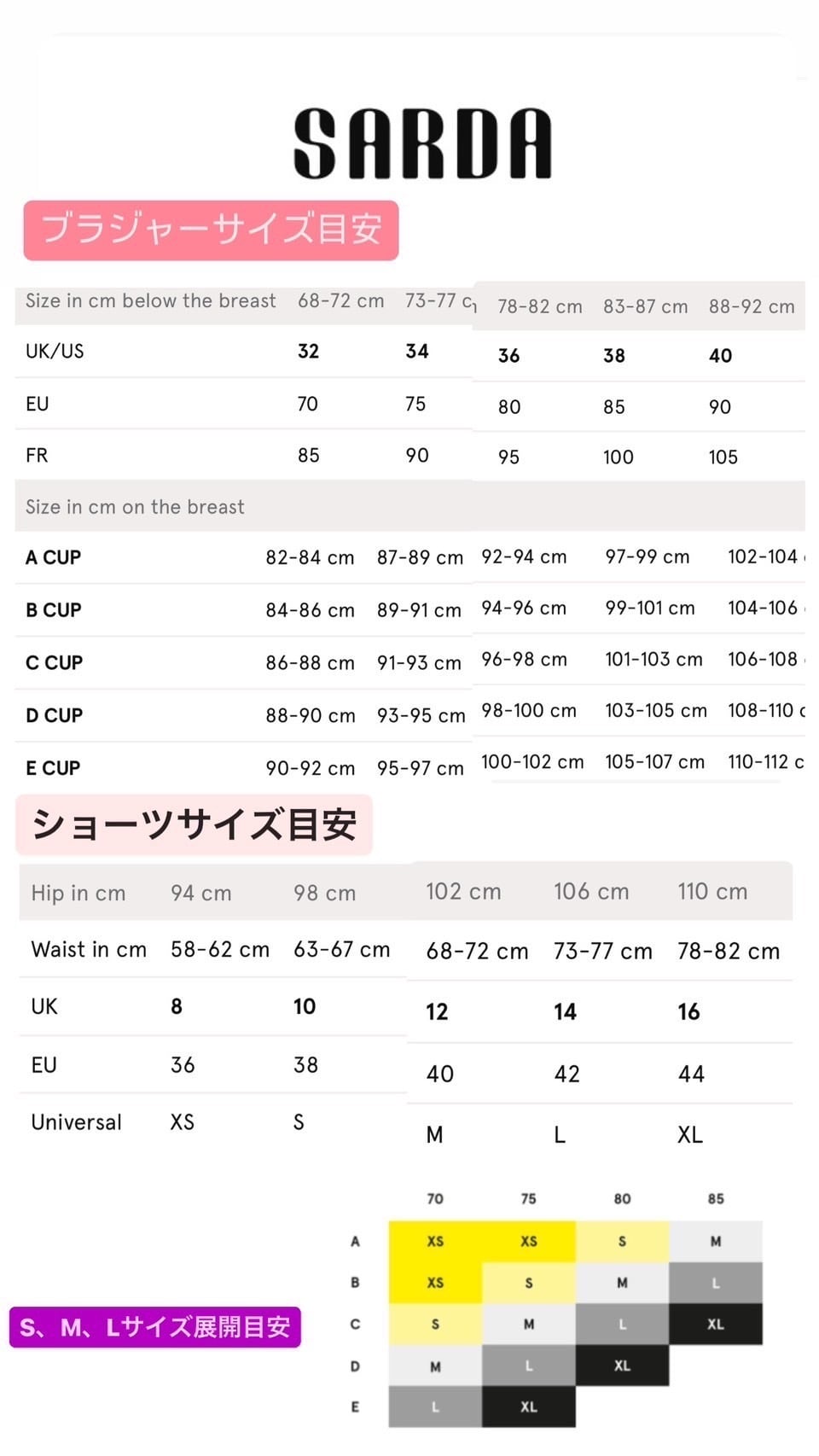
Task: Click the EU shorts size 42
Action: coord(566,1074)
